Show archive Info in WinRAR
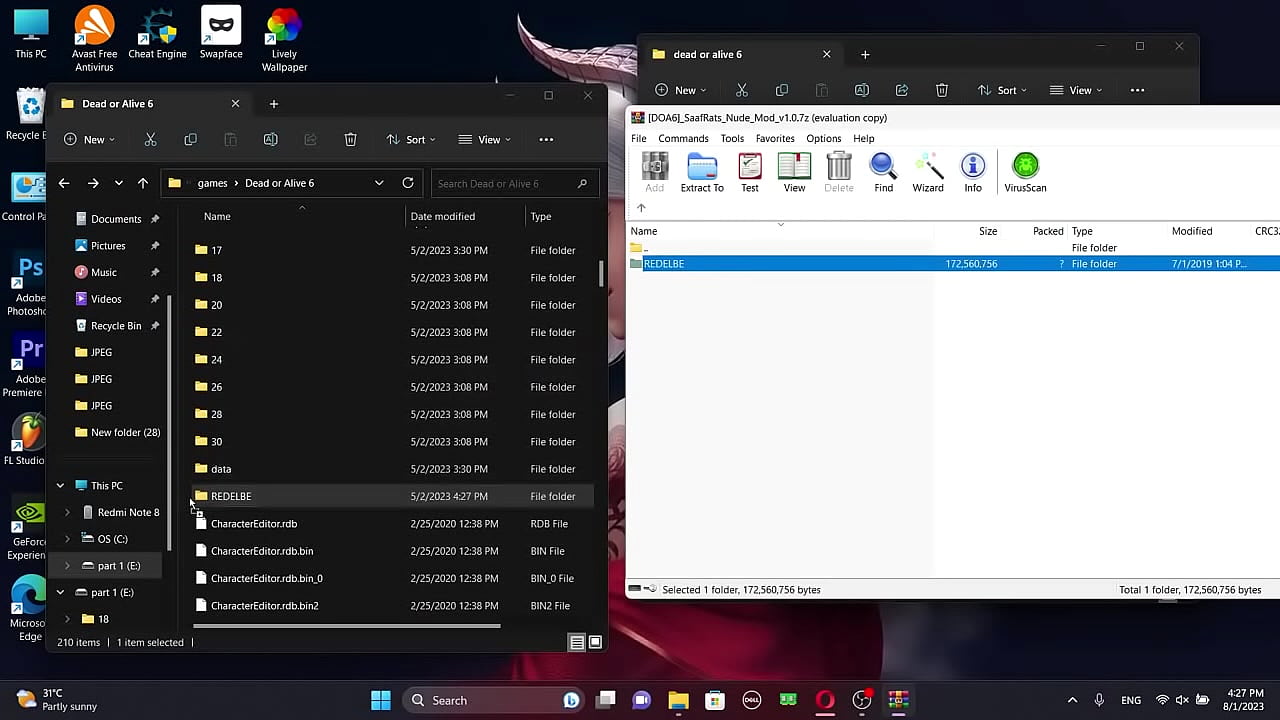This screenshot has width=1280, height=720. (x=972, y=172)
